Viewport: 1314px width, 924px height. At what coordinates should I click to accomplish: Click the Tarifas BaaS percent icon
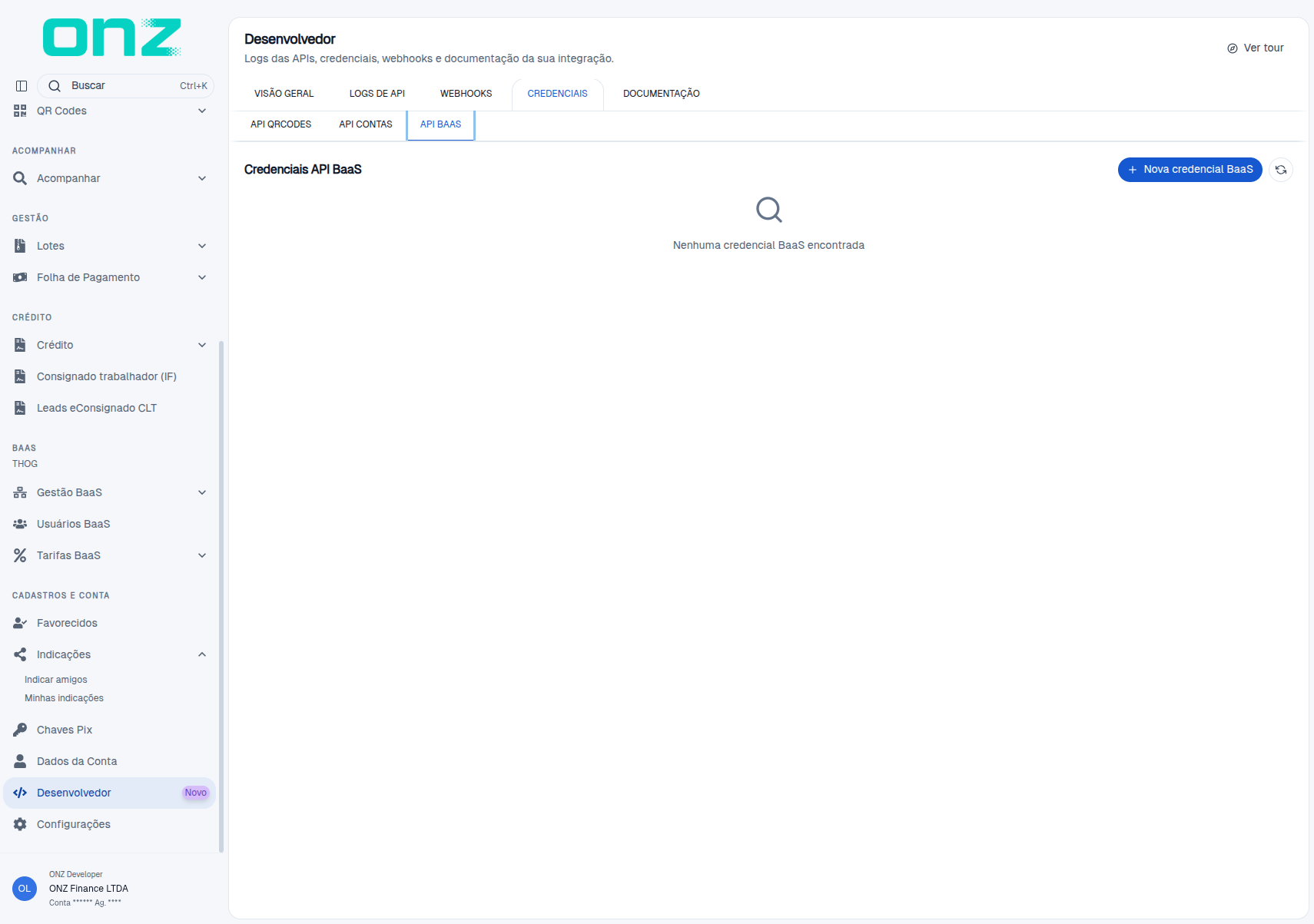20,555
